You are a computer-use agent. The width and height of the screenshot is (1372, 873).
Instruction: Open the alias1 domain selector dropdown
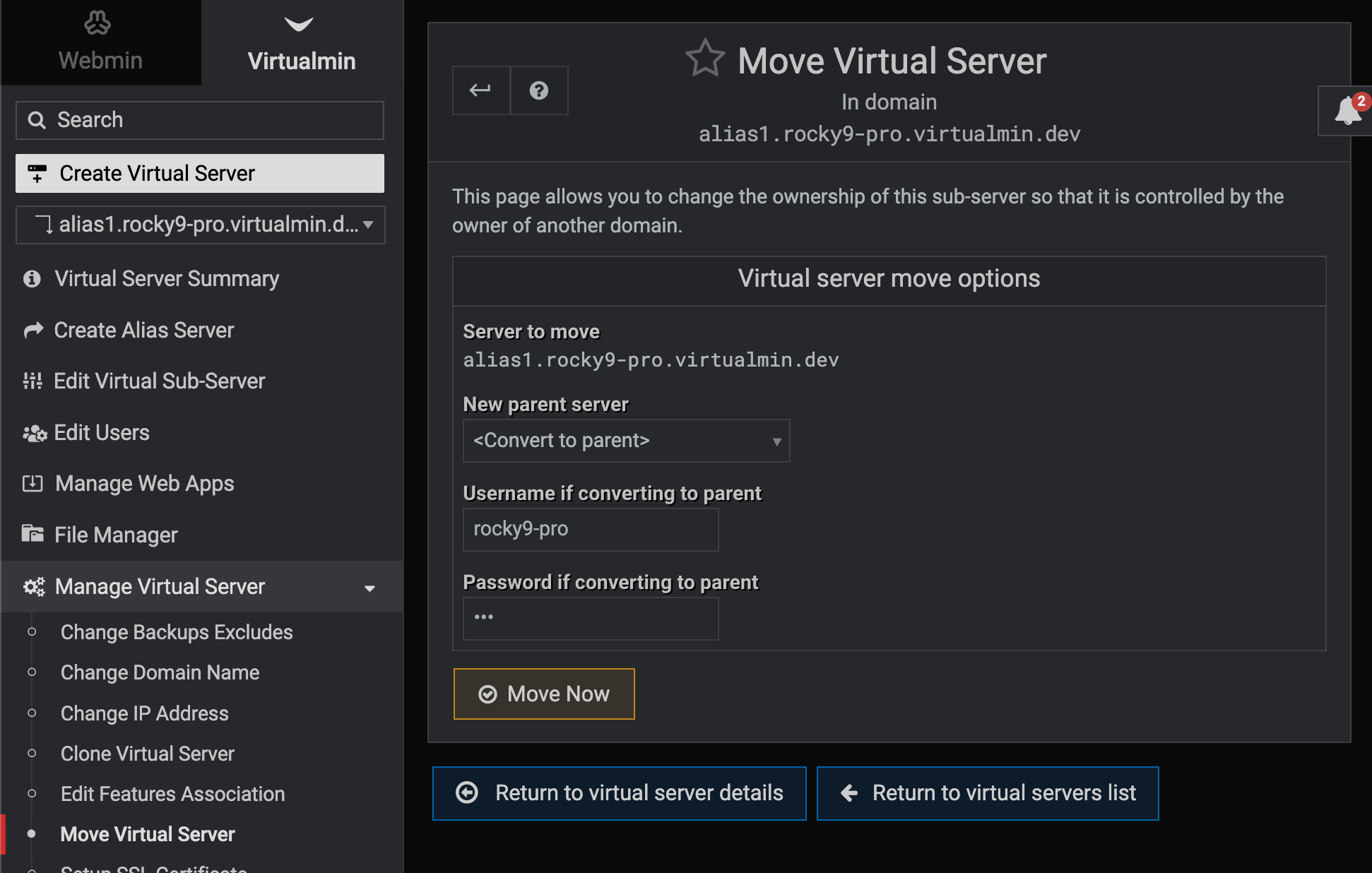(x=201, y=225)
